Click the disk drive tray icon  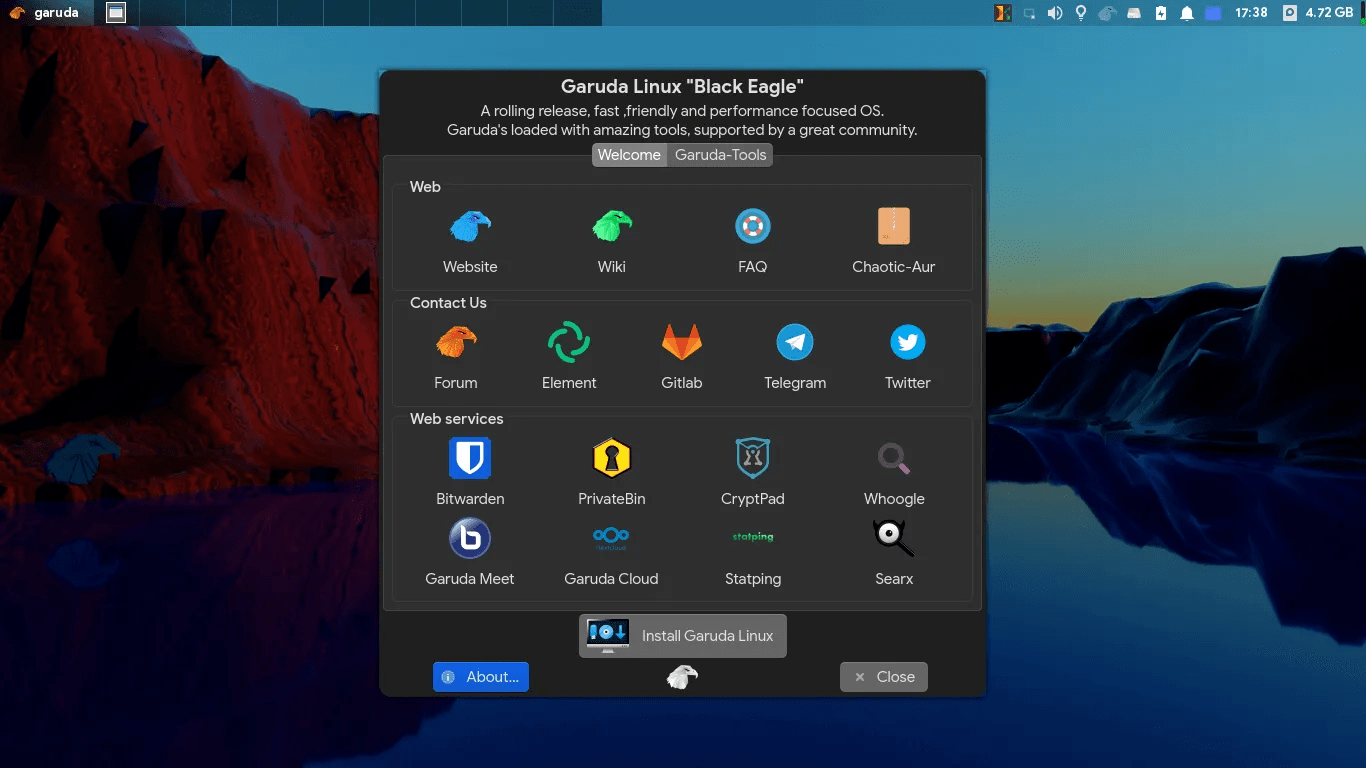point(1134,13)
